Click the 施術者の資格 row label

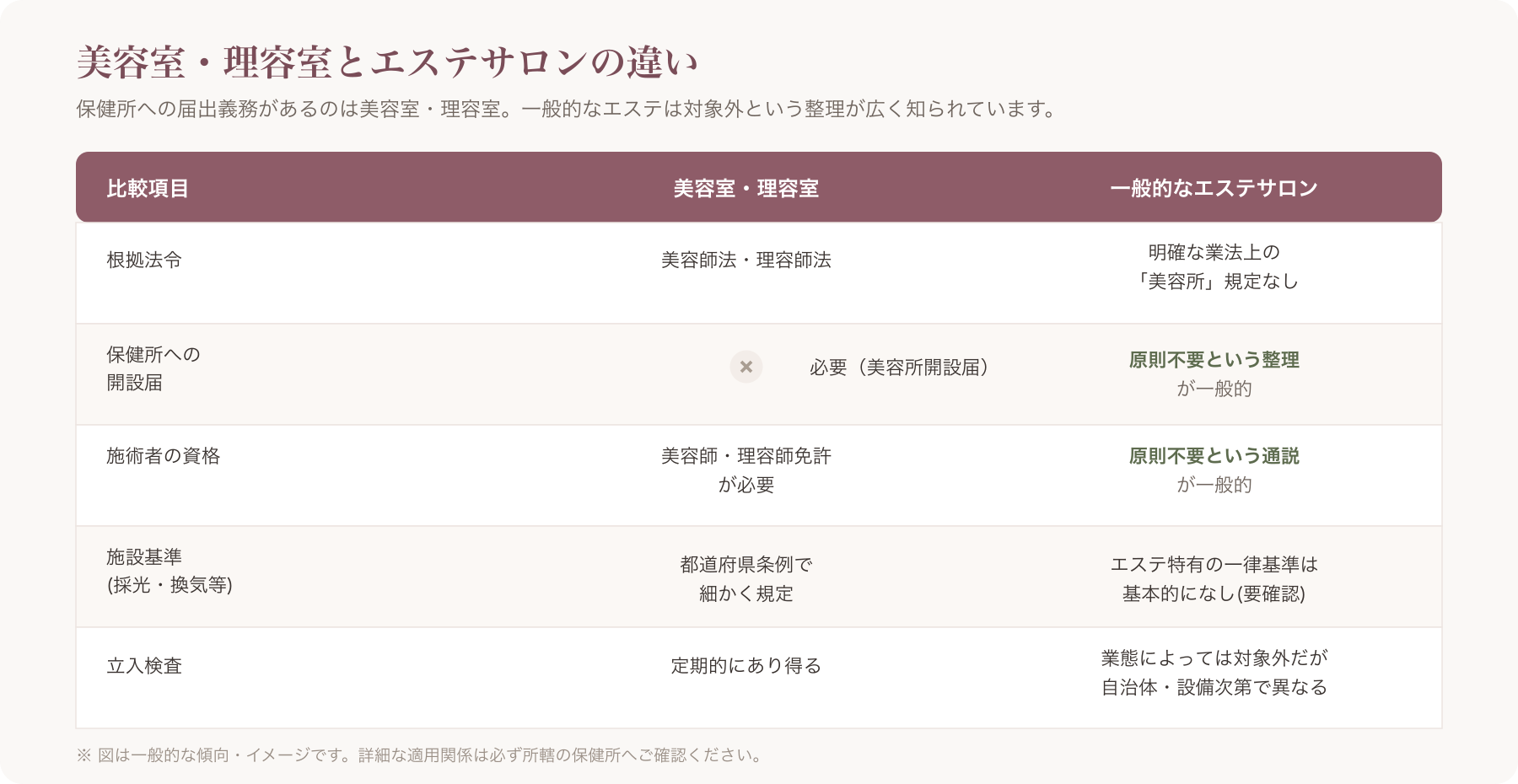163,456
